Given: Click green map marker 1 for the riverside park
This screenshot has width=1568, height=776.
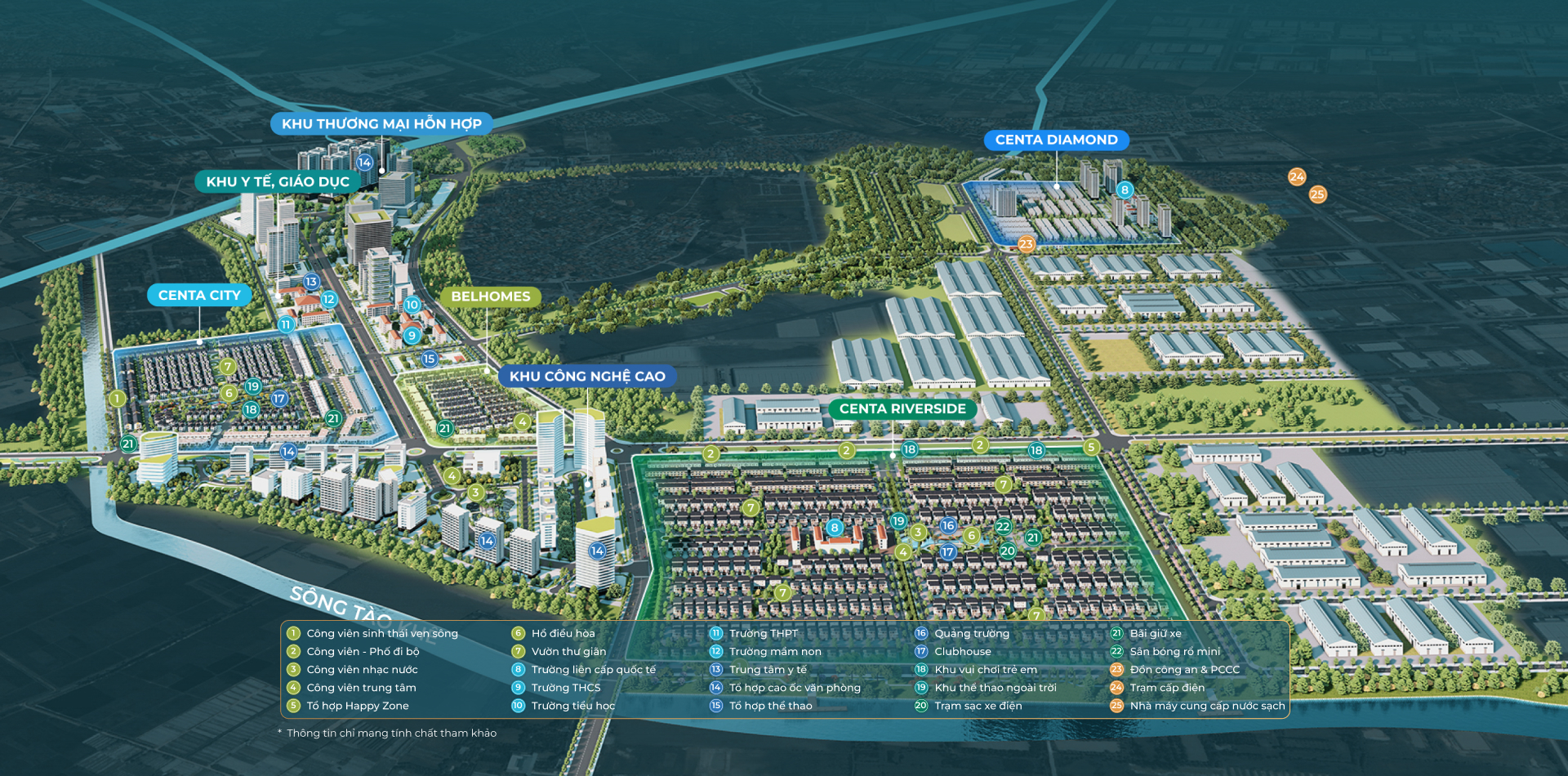Looking at the screenshot, I should tap(118, 399).
